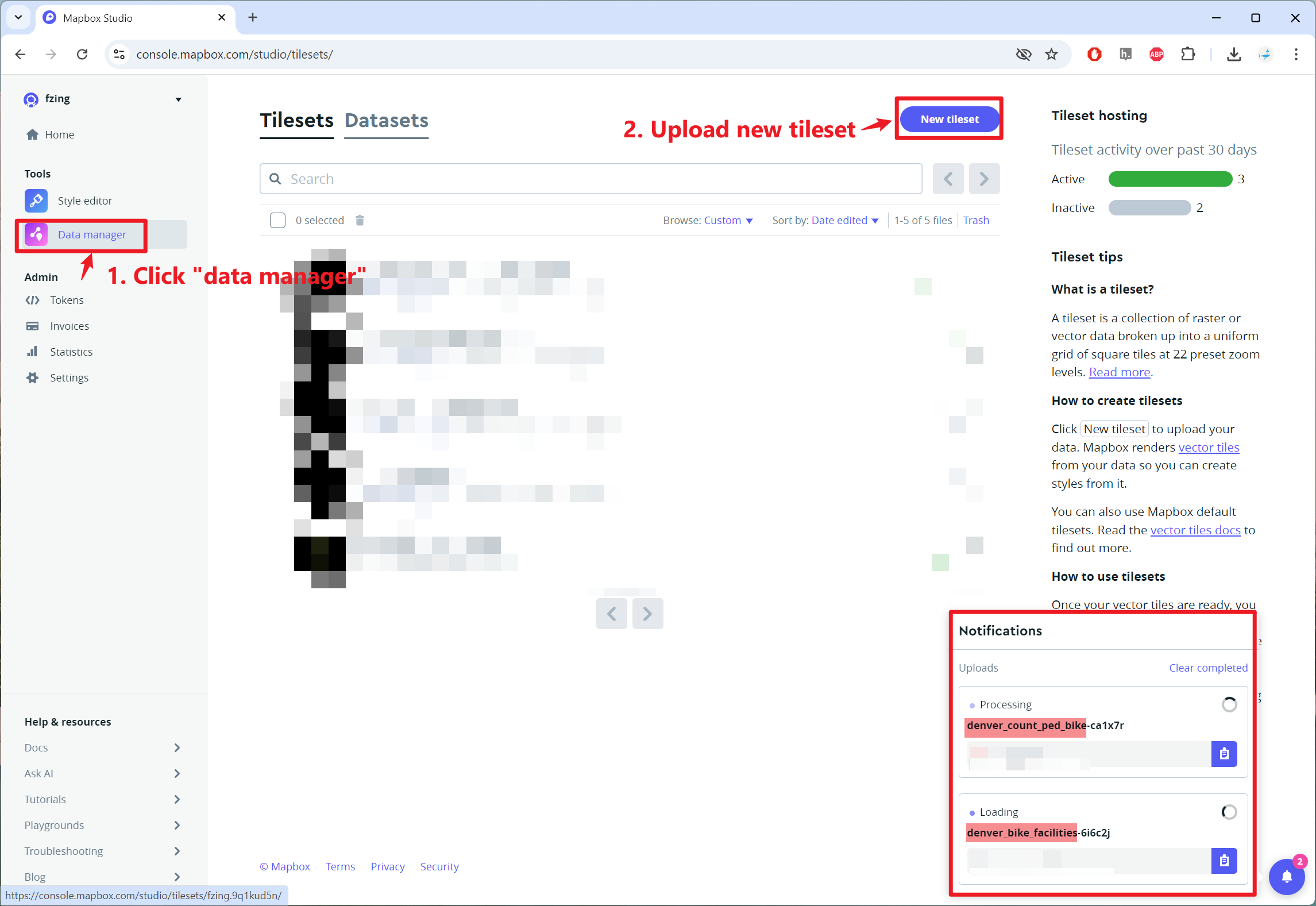The height and width of the screenshot is (906, 1316).
Task: Open the Invoices admin page
Action: point(57,326)
